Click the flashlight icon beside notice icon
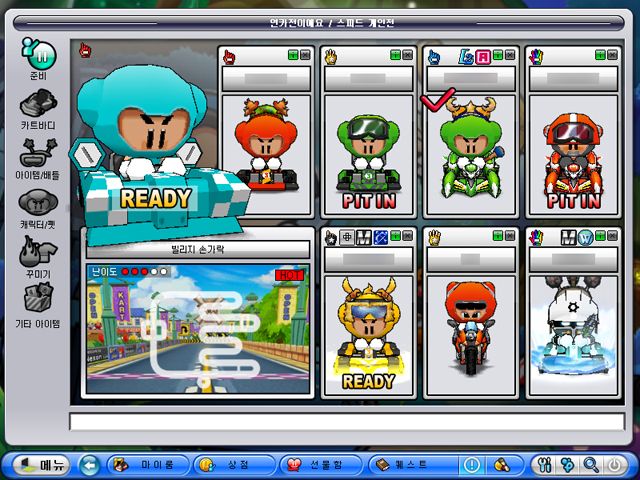 502,465
